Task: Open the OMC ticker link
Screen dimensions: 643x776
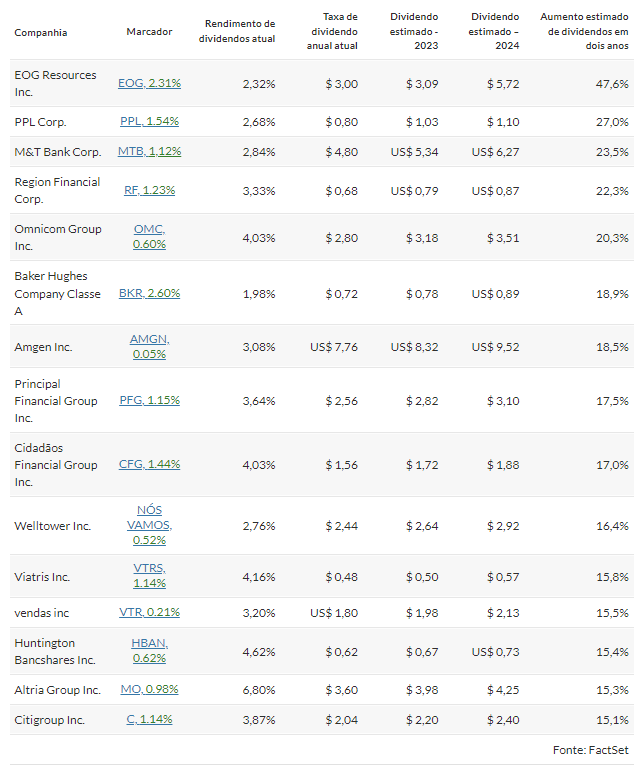Action: point(149,237)
